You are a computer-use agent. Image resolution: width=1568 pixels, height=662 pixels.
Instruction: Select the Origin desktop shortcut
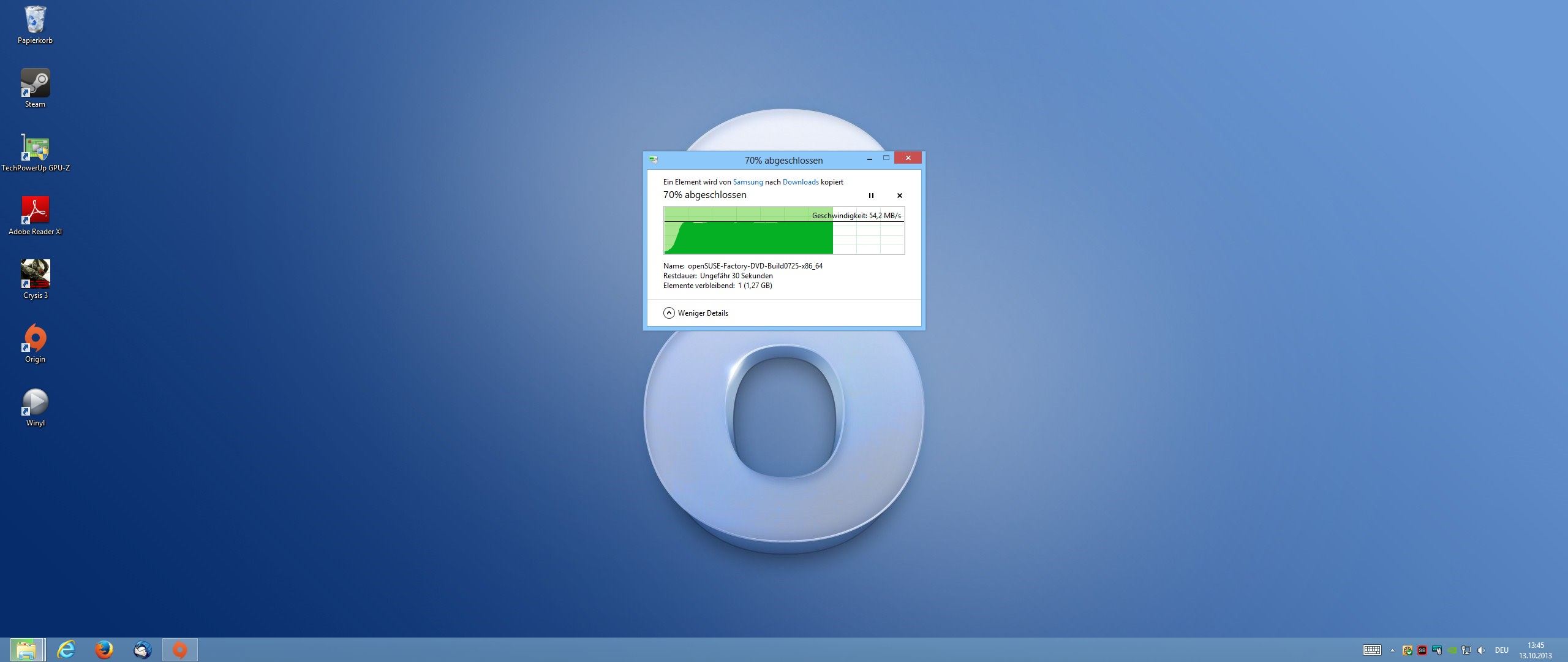point(35,343)
